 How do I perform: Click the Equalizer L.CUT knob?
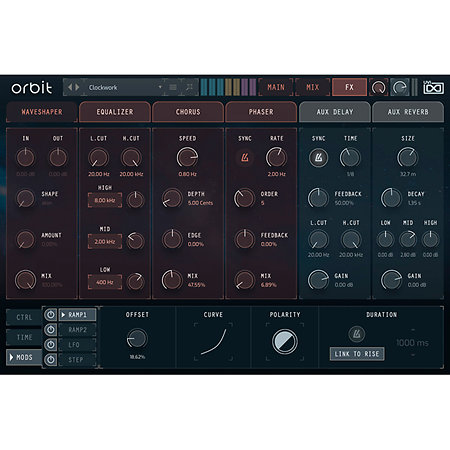coord(99,157)
